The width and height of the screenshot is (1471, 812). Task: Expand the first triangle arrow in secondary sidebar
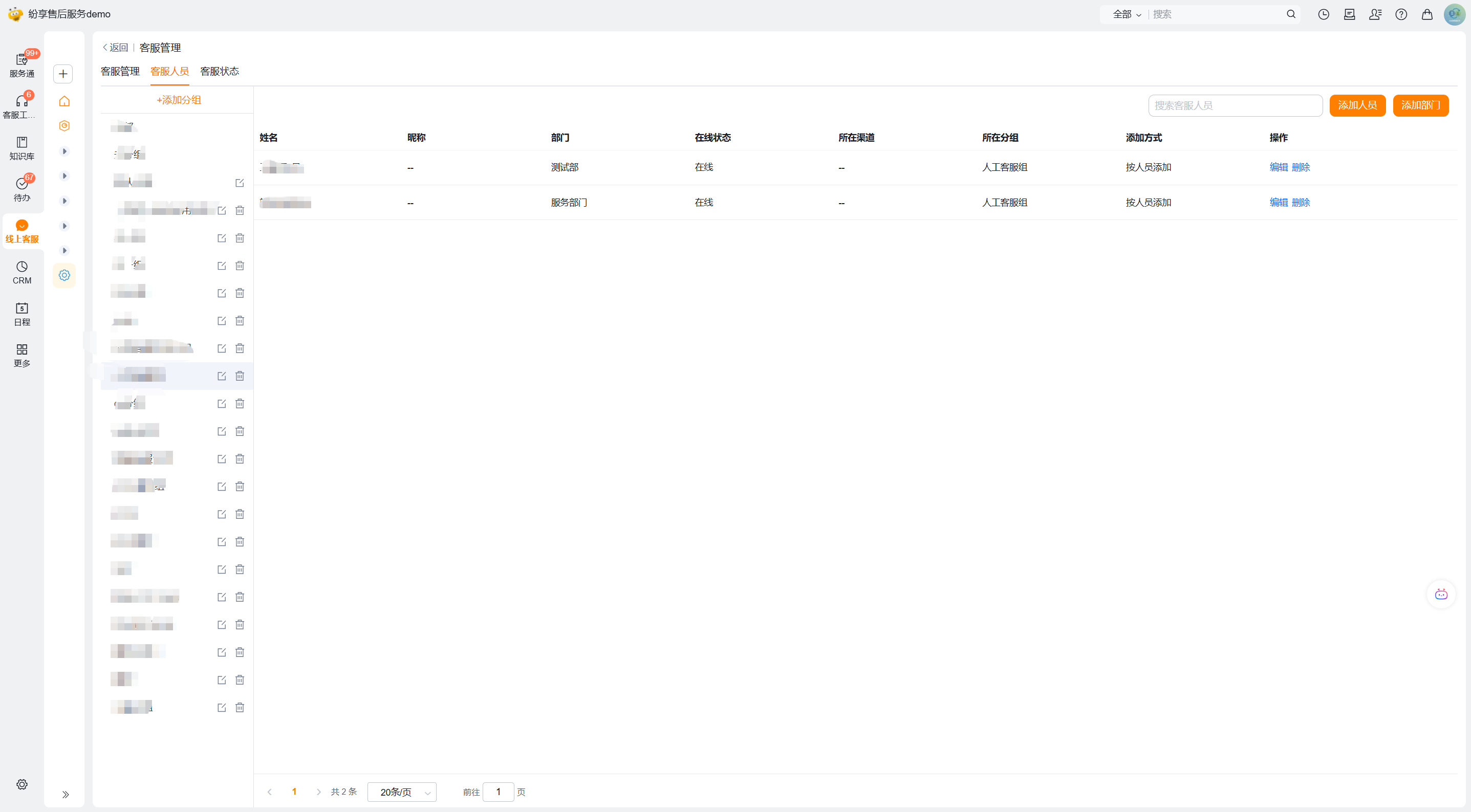click(x=64, y=151)
